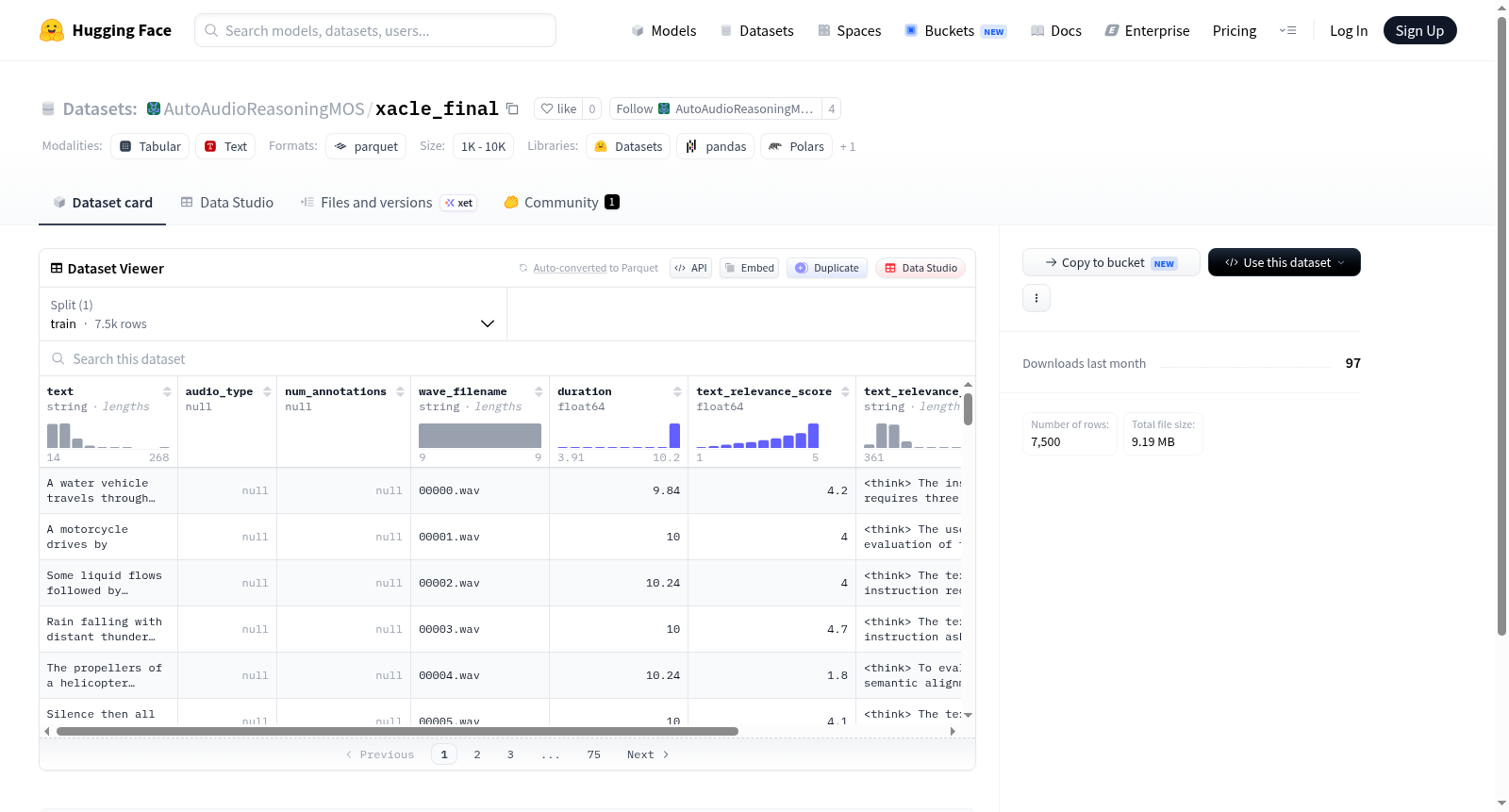Click the Duplicate button

pos(827,268)
